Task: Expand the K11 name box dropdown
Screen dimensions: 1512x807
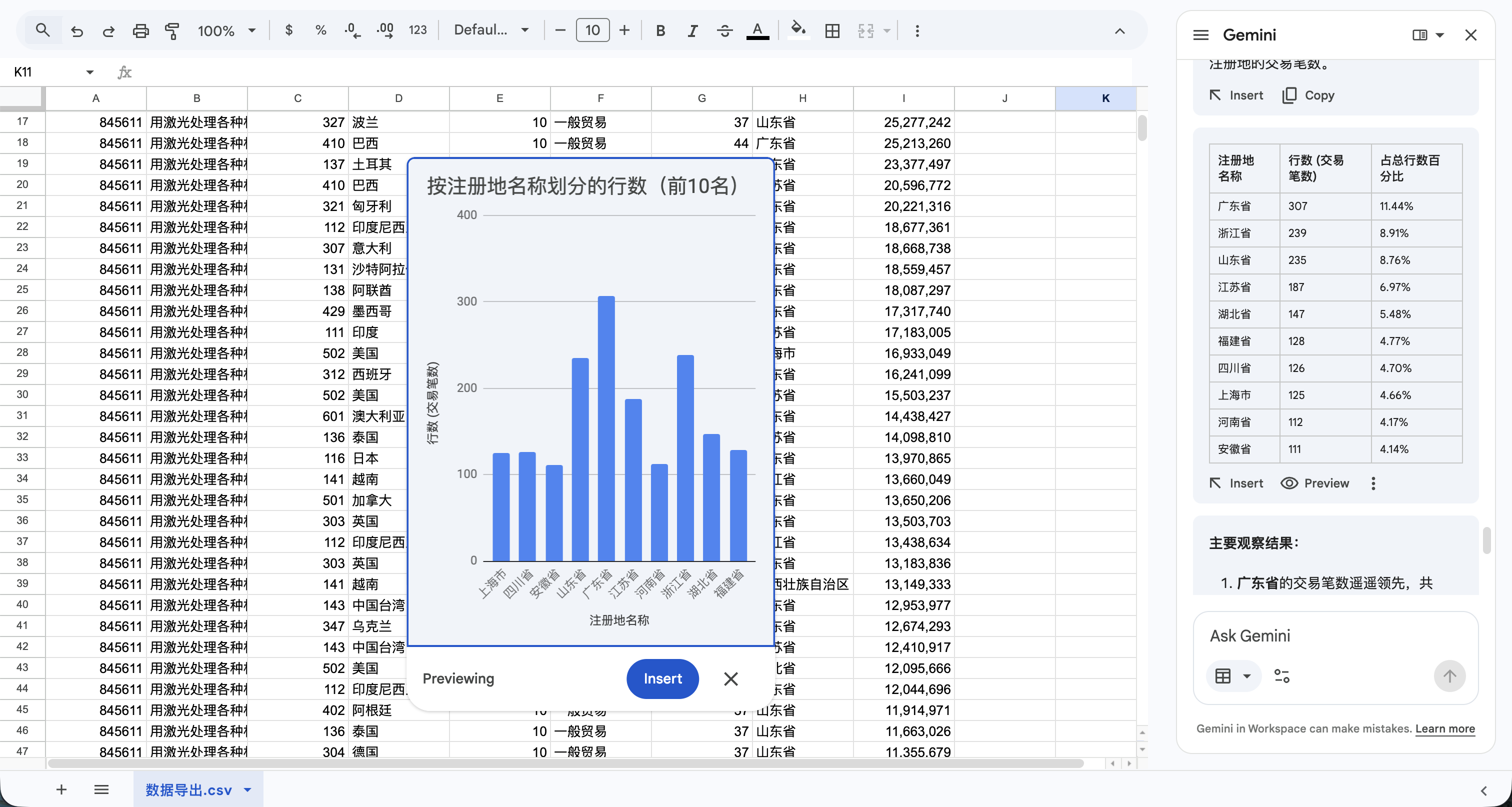Action: (x=89, y=72)
